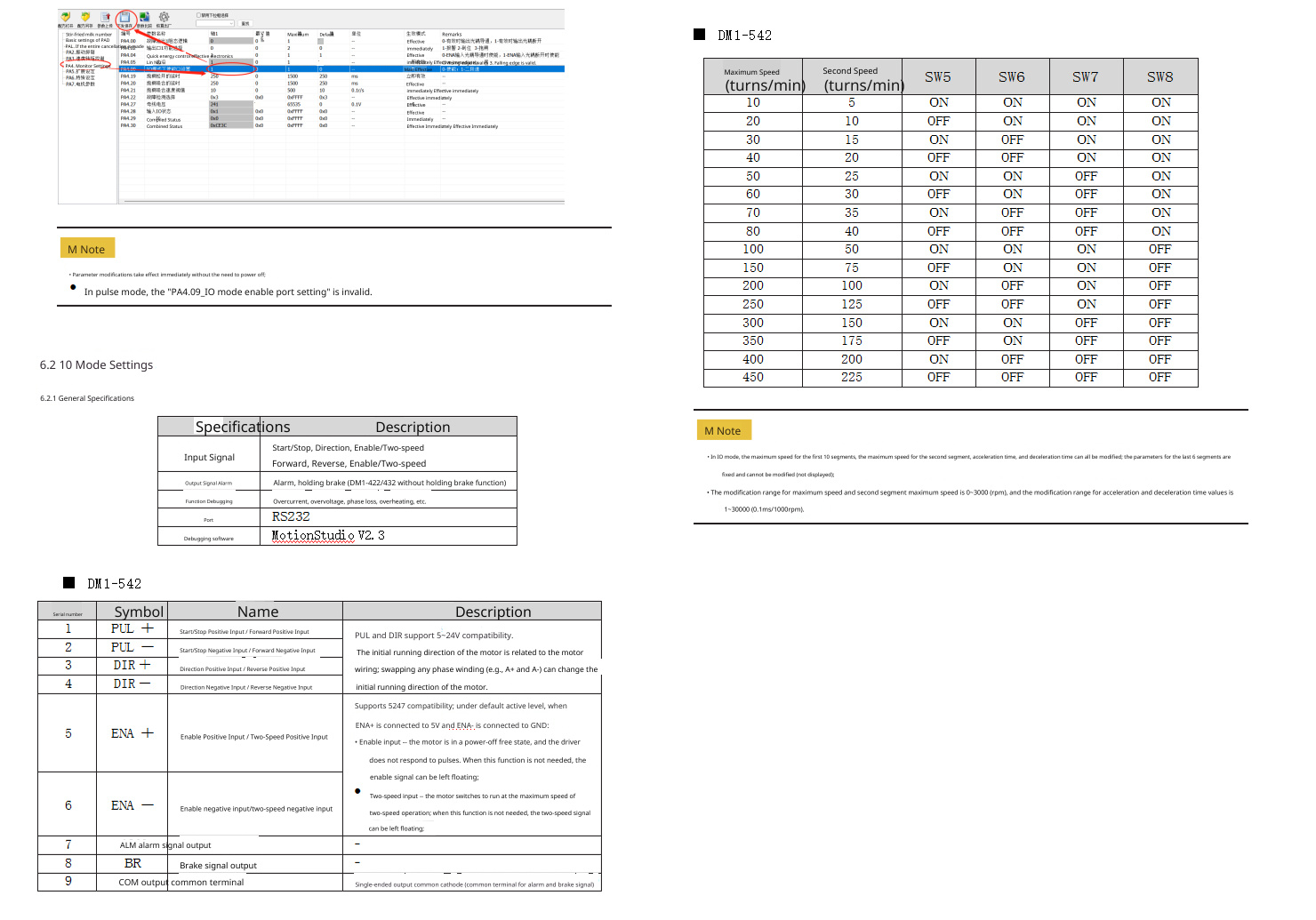Click the second yellow folder toolbar icon
Screen dimensions: 1316x920
[85, 17]
